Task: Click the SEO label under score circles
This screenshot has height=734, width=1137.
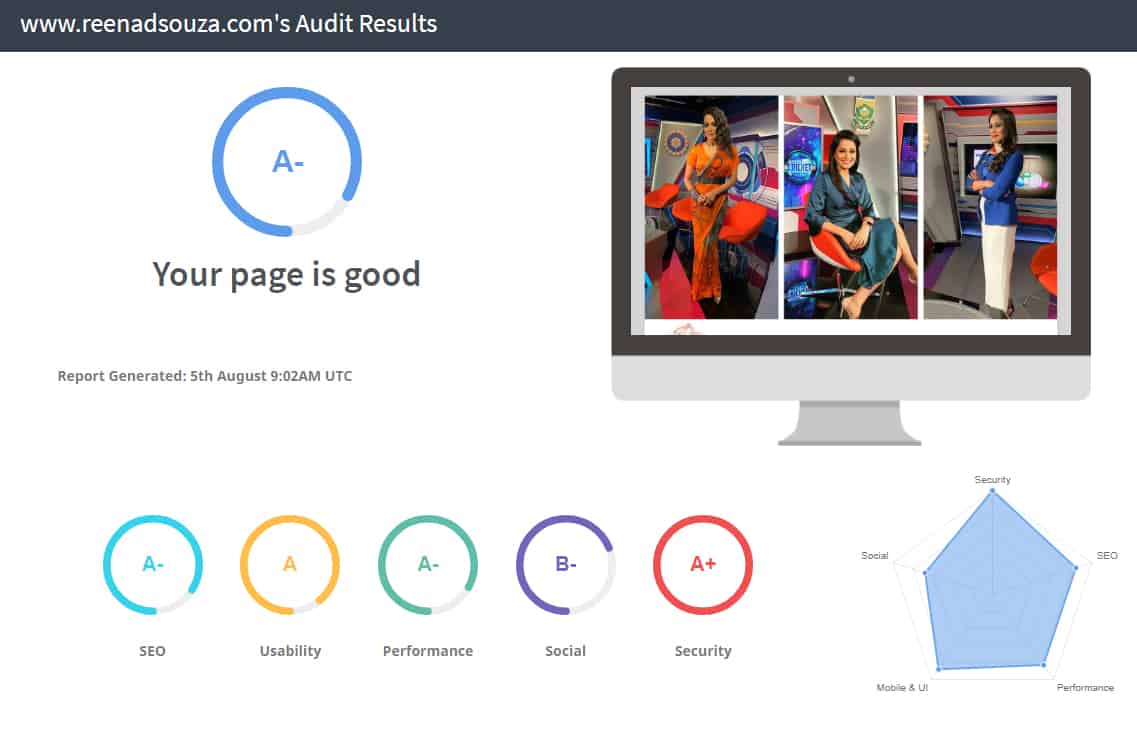Action: coord(152,651)
